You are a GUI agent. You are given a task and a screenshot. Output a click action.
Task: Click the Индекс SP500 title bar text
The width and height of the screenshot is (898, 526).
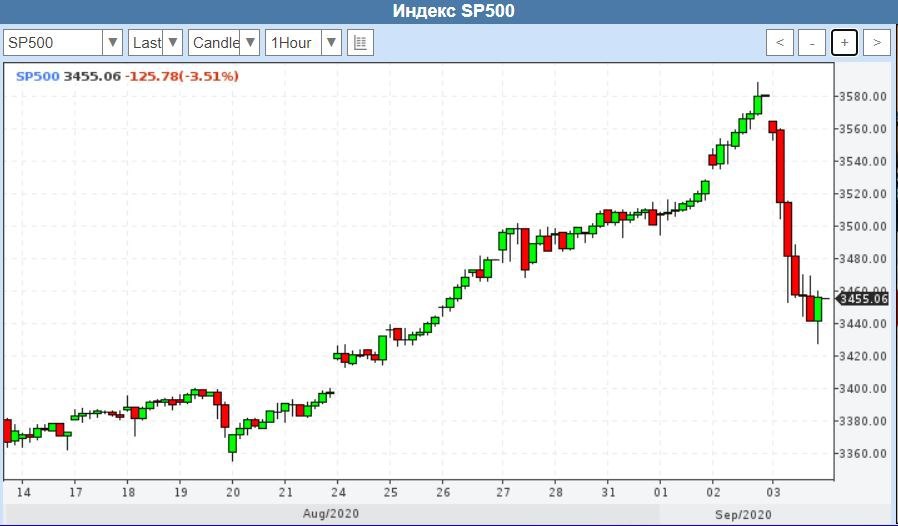point(454,11)
